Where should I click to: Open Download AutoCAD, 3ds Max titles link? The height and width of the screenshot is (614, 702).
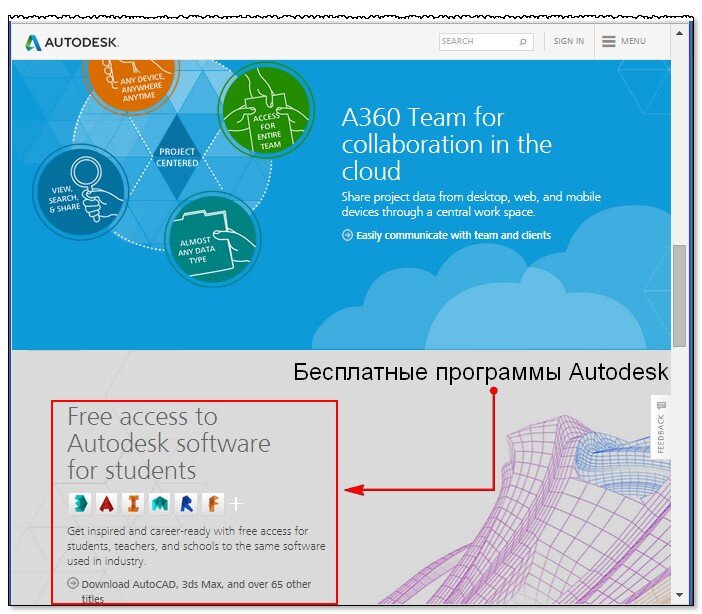coord(196,591)
